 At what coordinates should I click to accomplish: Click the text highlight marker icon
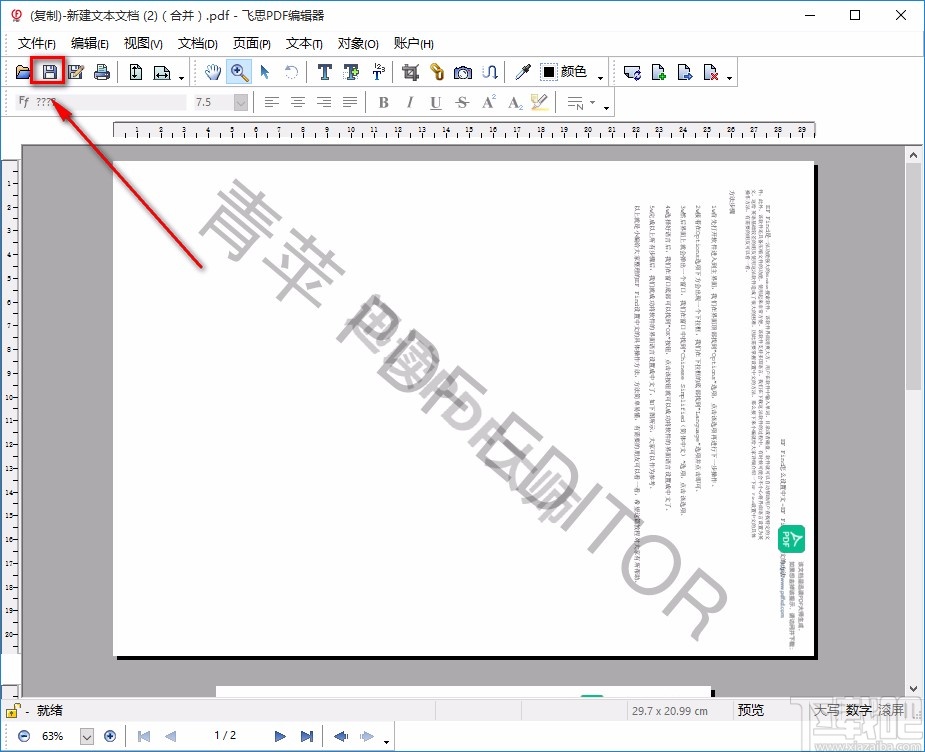(539, 102)
